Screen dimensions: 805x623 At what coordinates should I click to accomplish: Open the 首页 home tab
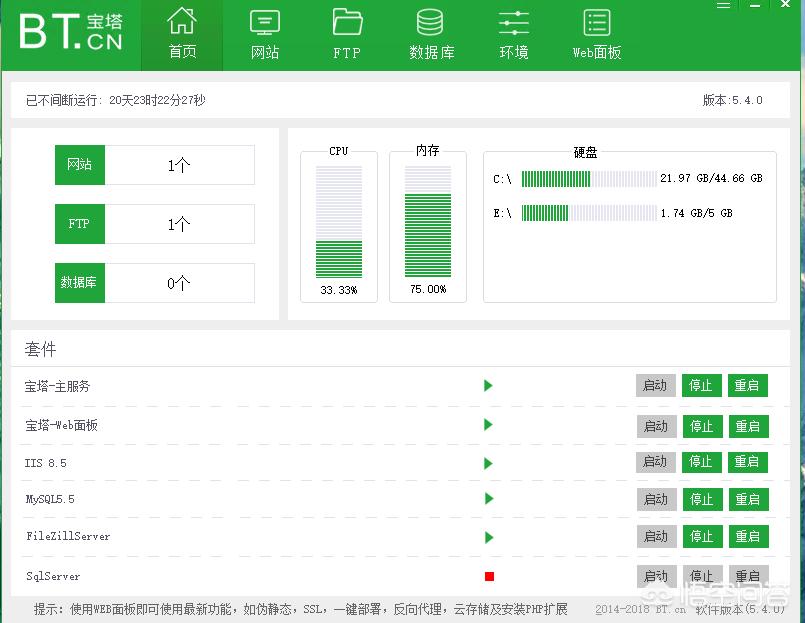tap(182, 34)
